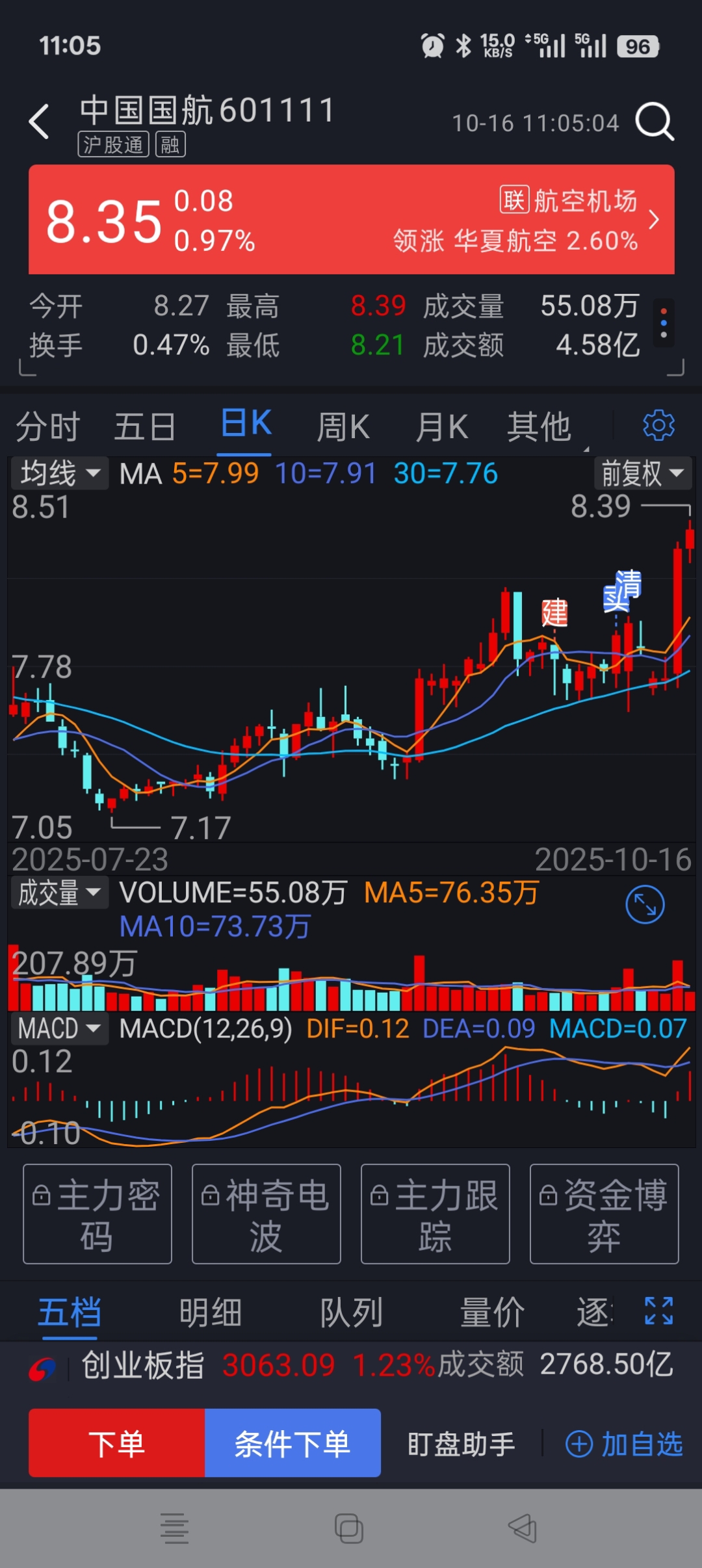Image resolution: width=702 pixels, height=1568 pixels.
Task: Tap the 换手 0.47% value
Action: click(x=171, y=345)
